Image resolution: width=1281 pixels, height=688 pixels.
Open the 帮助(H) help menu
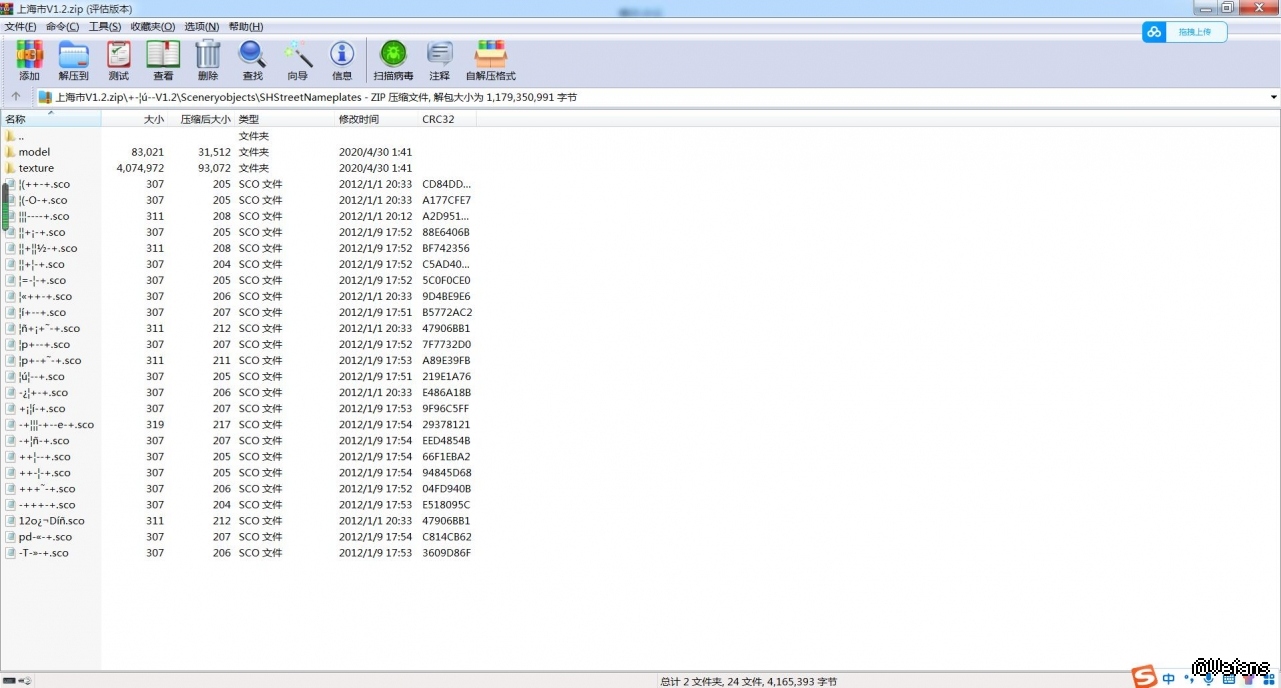(246, 26)
